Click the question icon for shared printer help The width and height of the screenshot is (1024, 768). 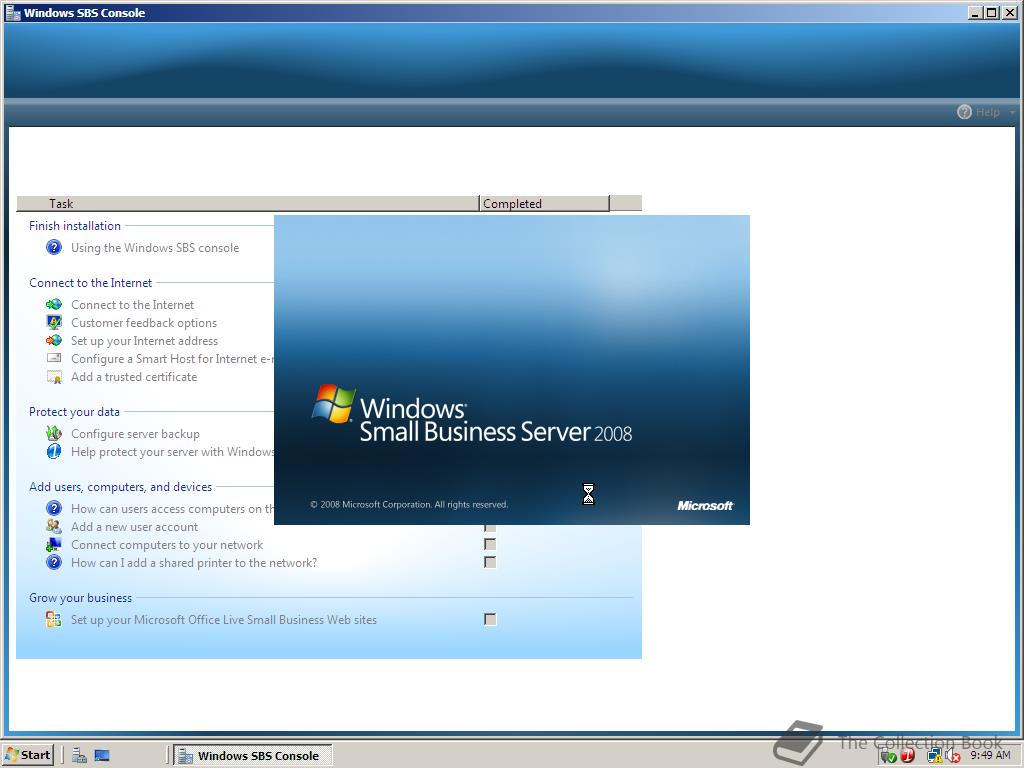pos(54,562)
